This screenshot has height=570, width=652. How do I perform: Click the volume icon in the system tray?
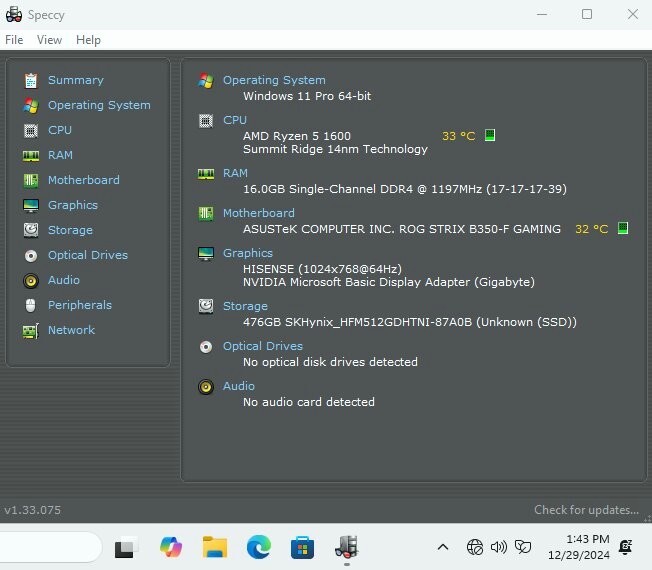(499, 547)
